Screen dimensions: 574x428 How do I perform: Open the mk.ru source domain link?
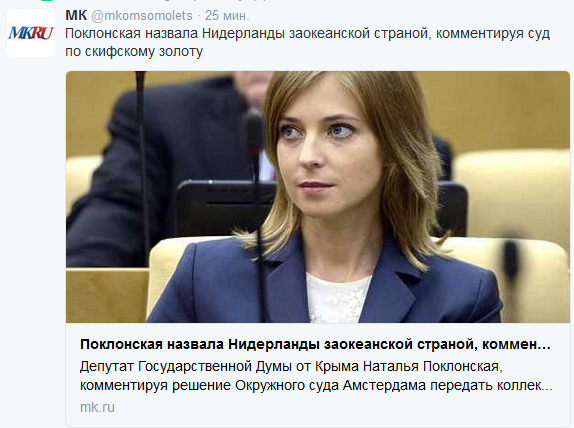(97, 407)
